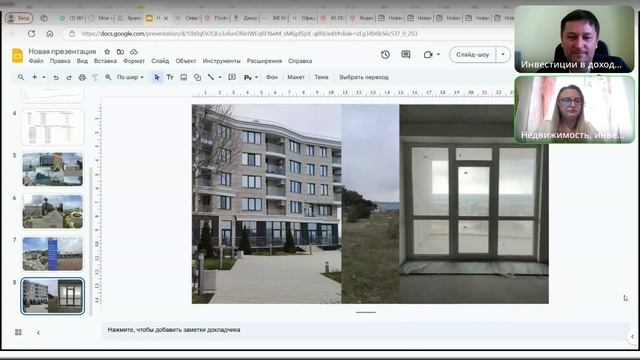
Task: Open the Вставка menu
Action: click(x=105, y=61)
